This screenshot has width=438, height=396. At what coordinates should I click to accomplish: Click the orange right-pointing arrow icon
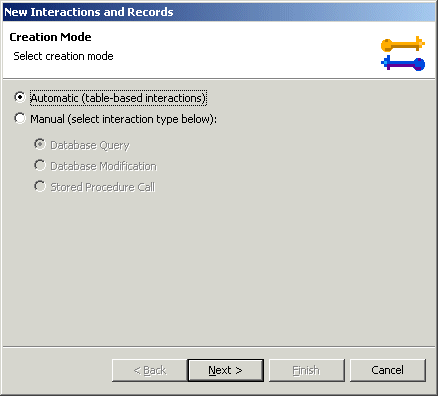tap(403, 44)
